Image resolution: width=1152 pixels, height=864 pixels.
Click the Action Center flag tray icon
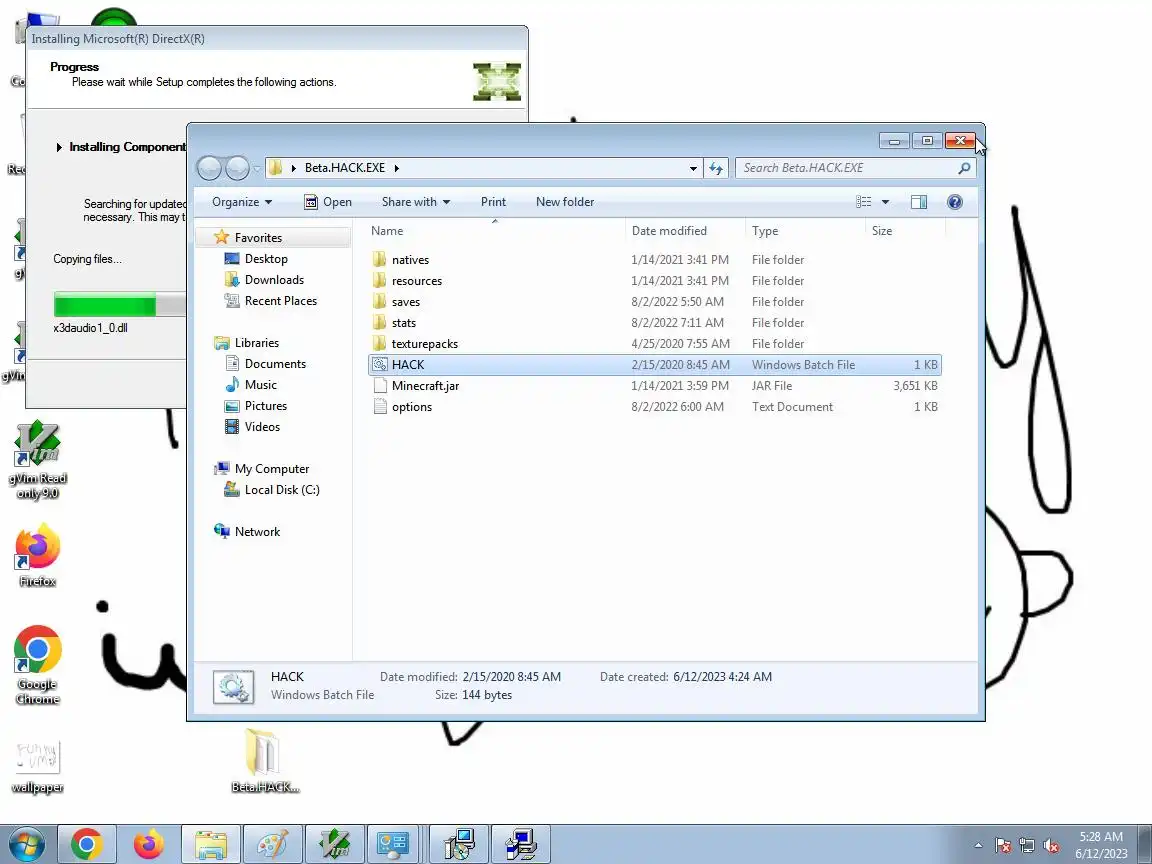(x=1003, y=846)
